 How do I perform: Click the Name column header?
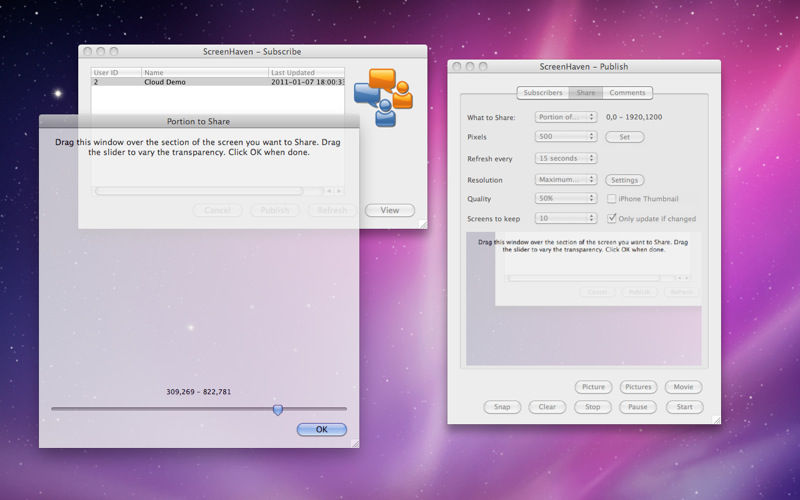click(205, 72)
